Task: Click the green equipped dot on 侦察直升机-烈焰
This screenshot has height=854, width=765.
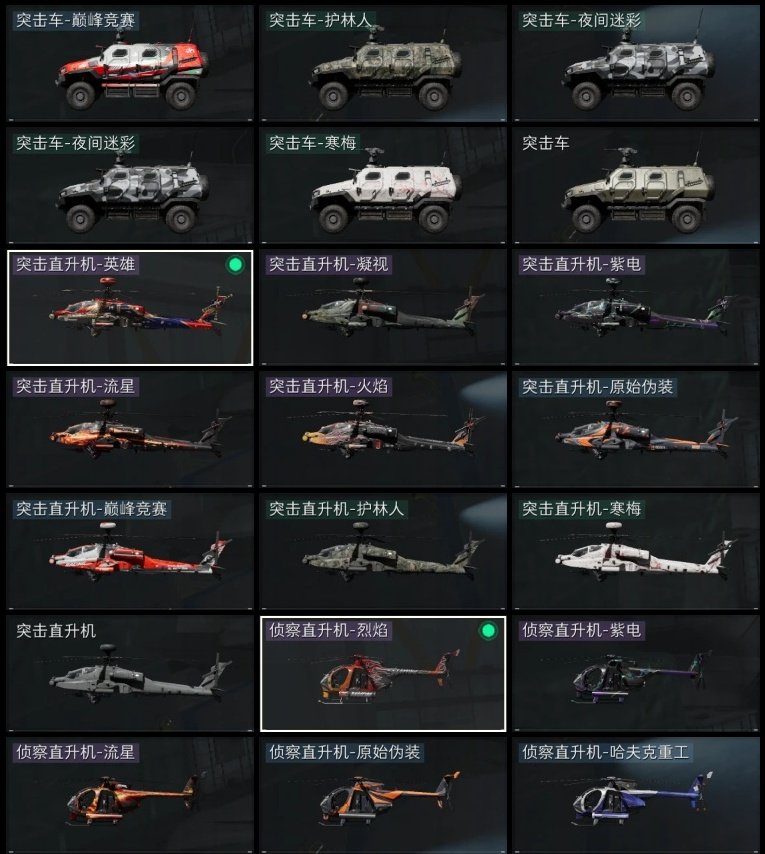Action: 488,631
